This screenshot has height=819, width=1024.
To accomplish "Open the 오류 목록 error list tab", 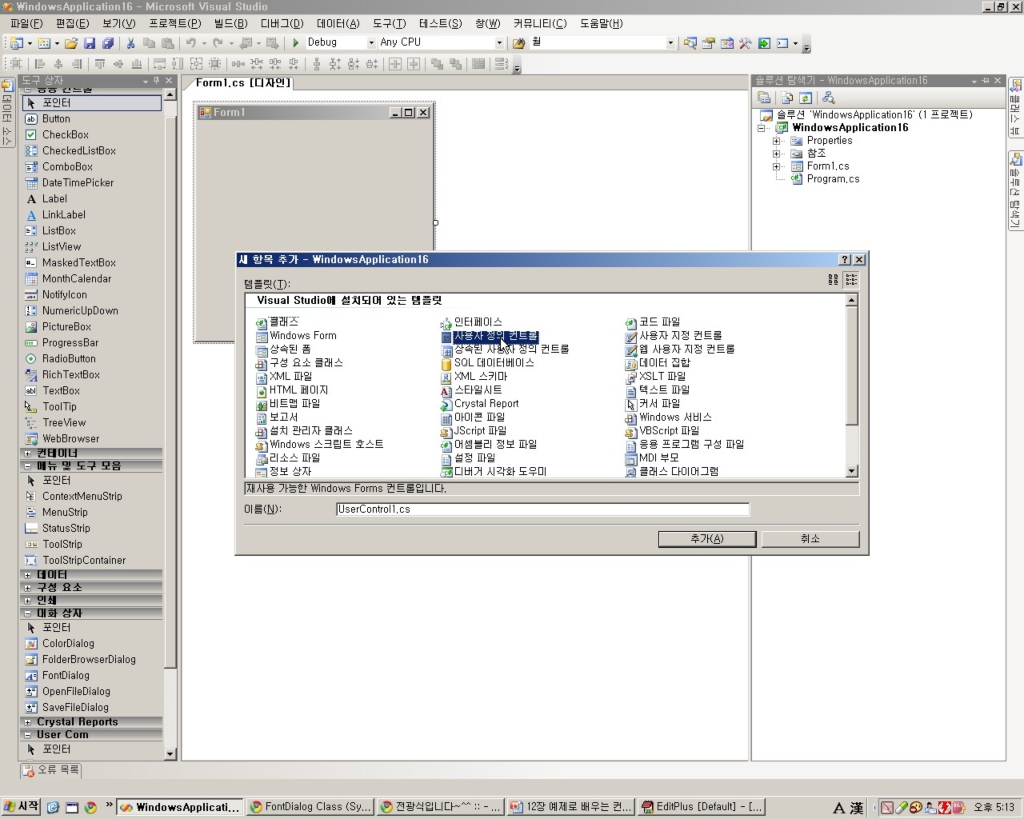I will 51,770.
